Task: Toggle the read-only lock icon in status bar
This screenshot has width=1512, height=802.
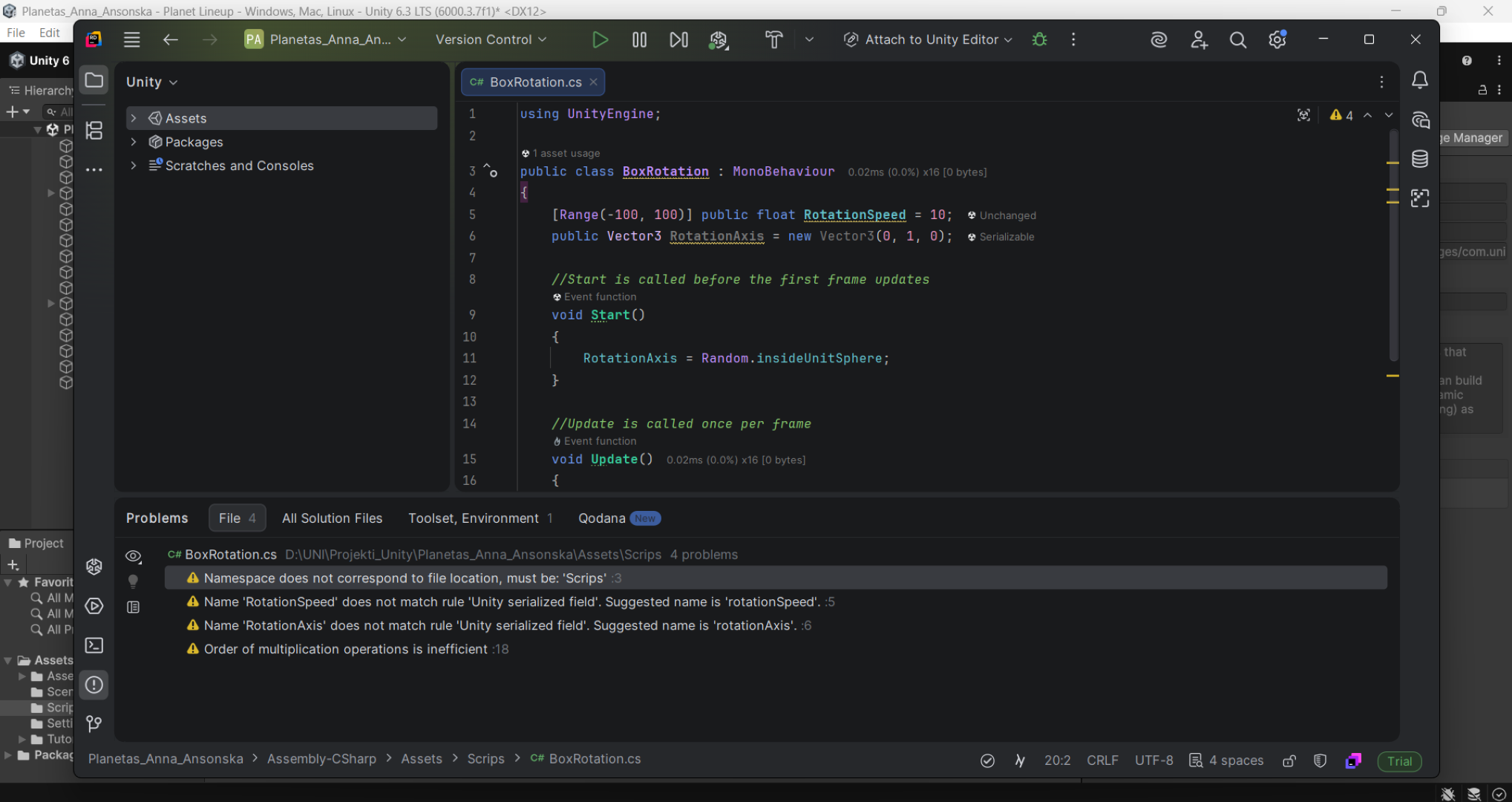Action: click(x=1289, y=760)
